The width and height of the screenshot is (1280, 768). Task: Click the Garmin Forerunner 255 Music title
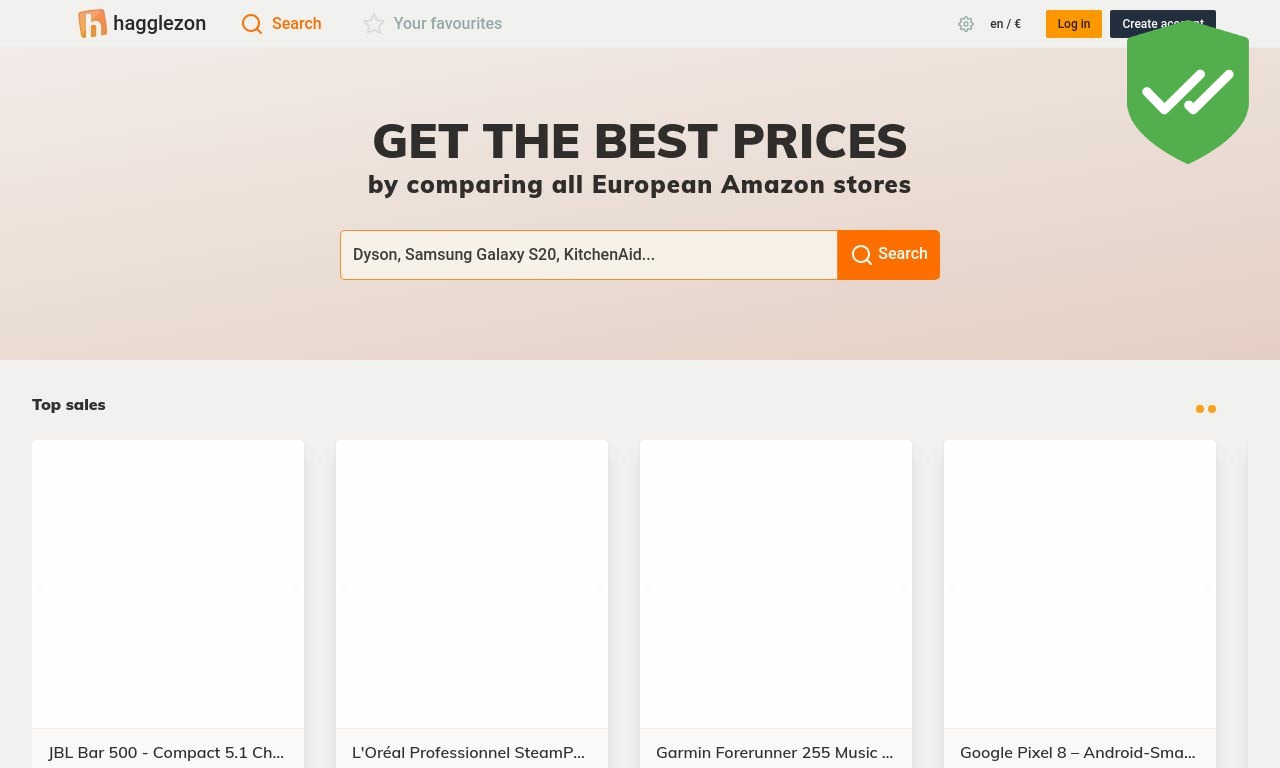pos(774,752)
